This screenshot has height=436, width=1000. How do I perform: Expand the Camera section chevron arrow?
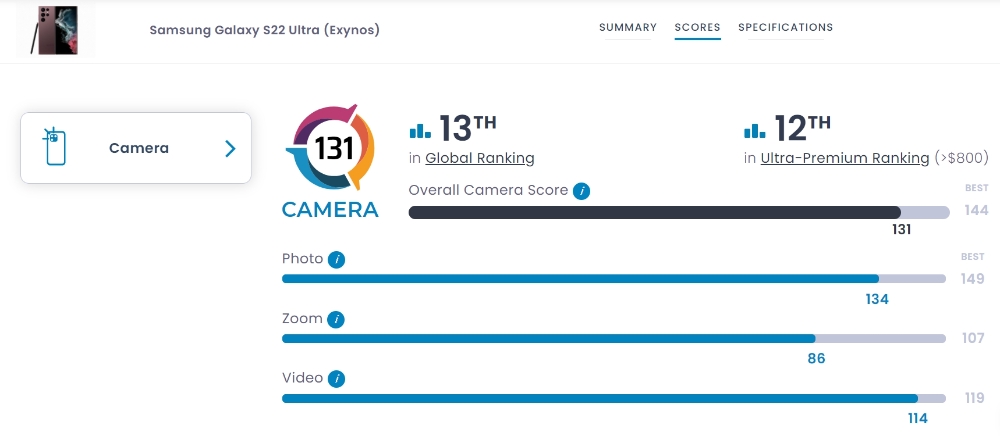pos(230,149)
